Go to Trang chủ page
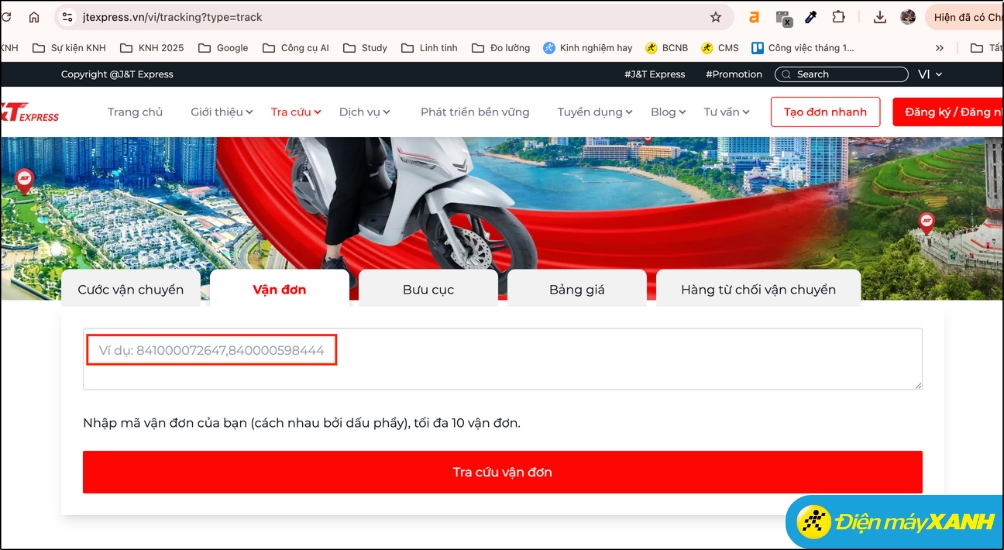The height and width of the screenshot is (550, 1004). (x=135, y=112)
